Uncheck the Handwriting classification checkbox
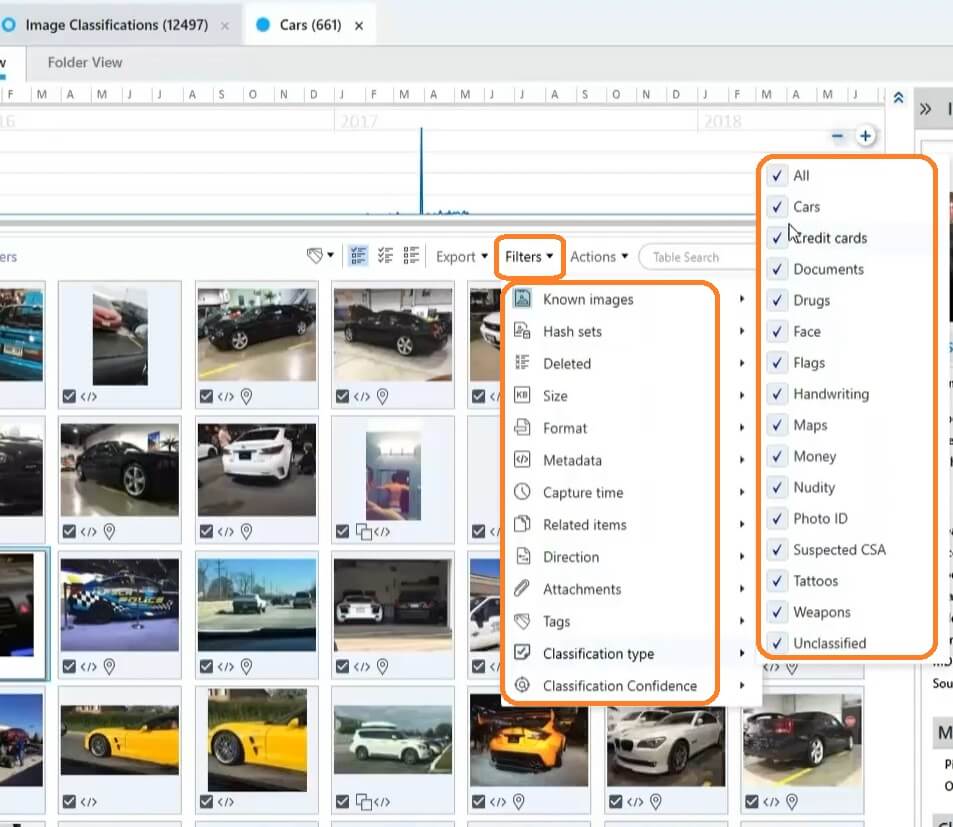 pos(777,394)
